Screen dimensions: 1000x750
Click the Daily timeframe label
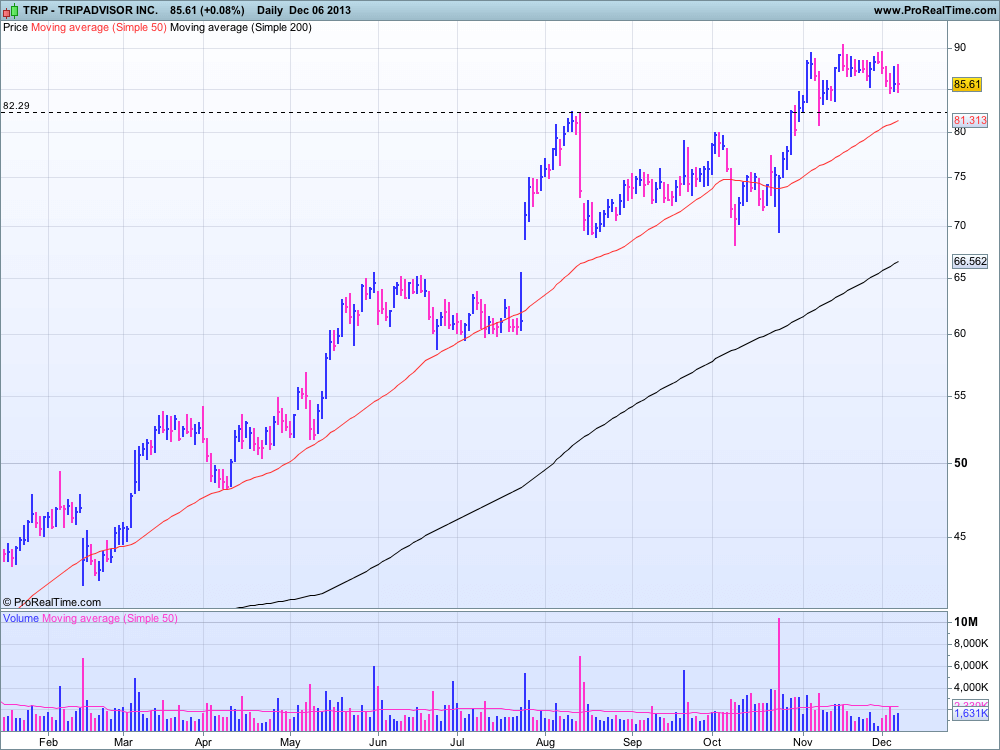(x=270, y=10)
